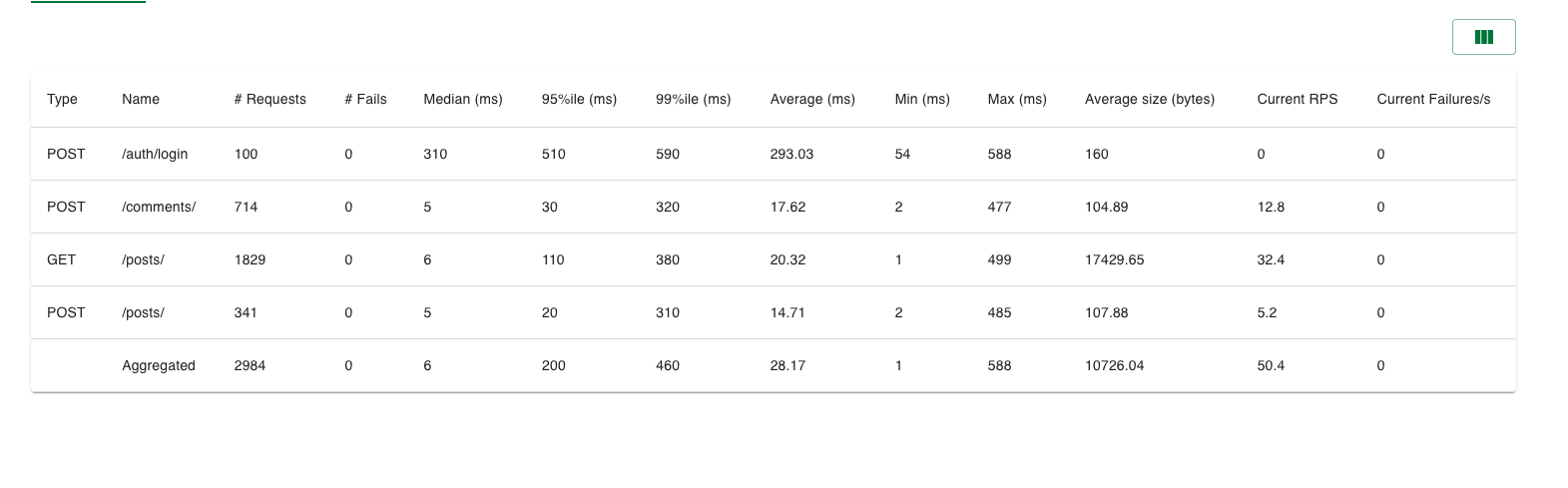This screenshot has width=1568, height=488.
Task: Click the 99%ile (ms) column header
Action: tap(693, 100)
